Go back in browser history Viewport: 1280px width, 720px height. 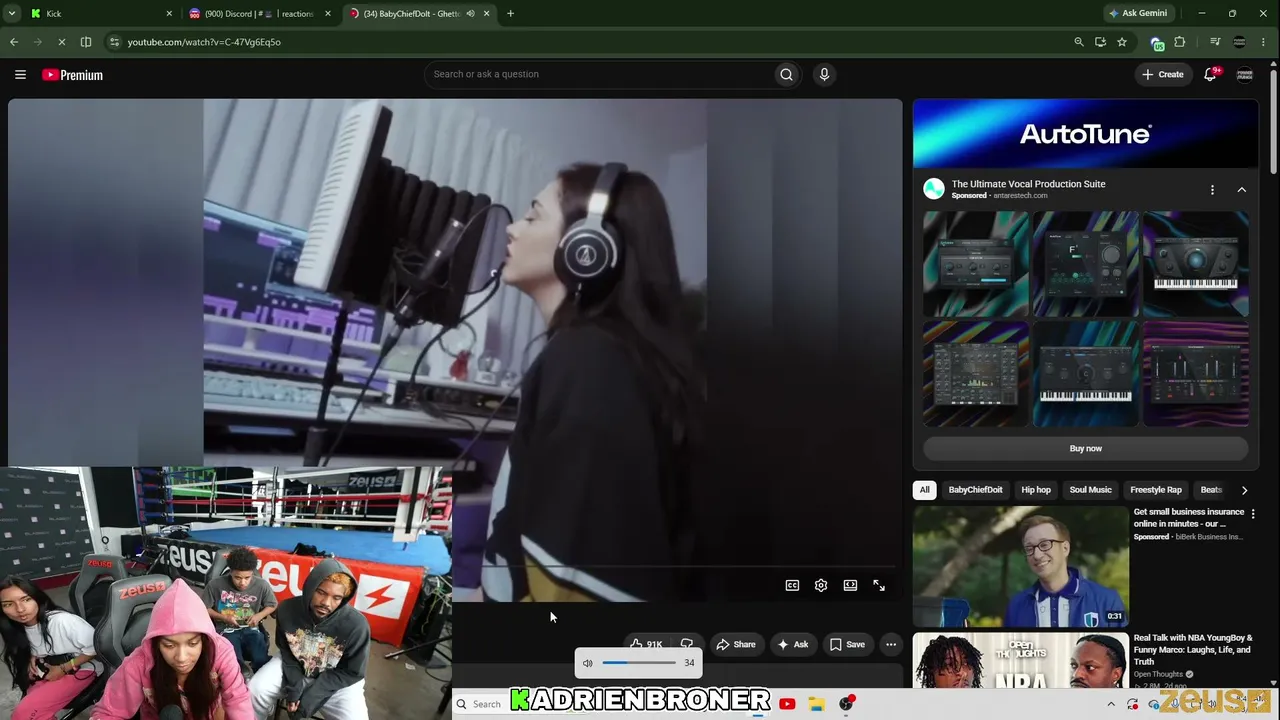[x=14, y=42]
